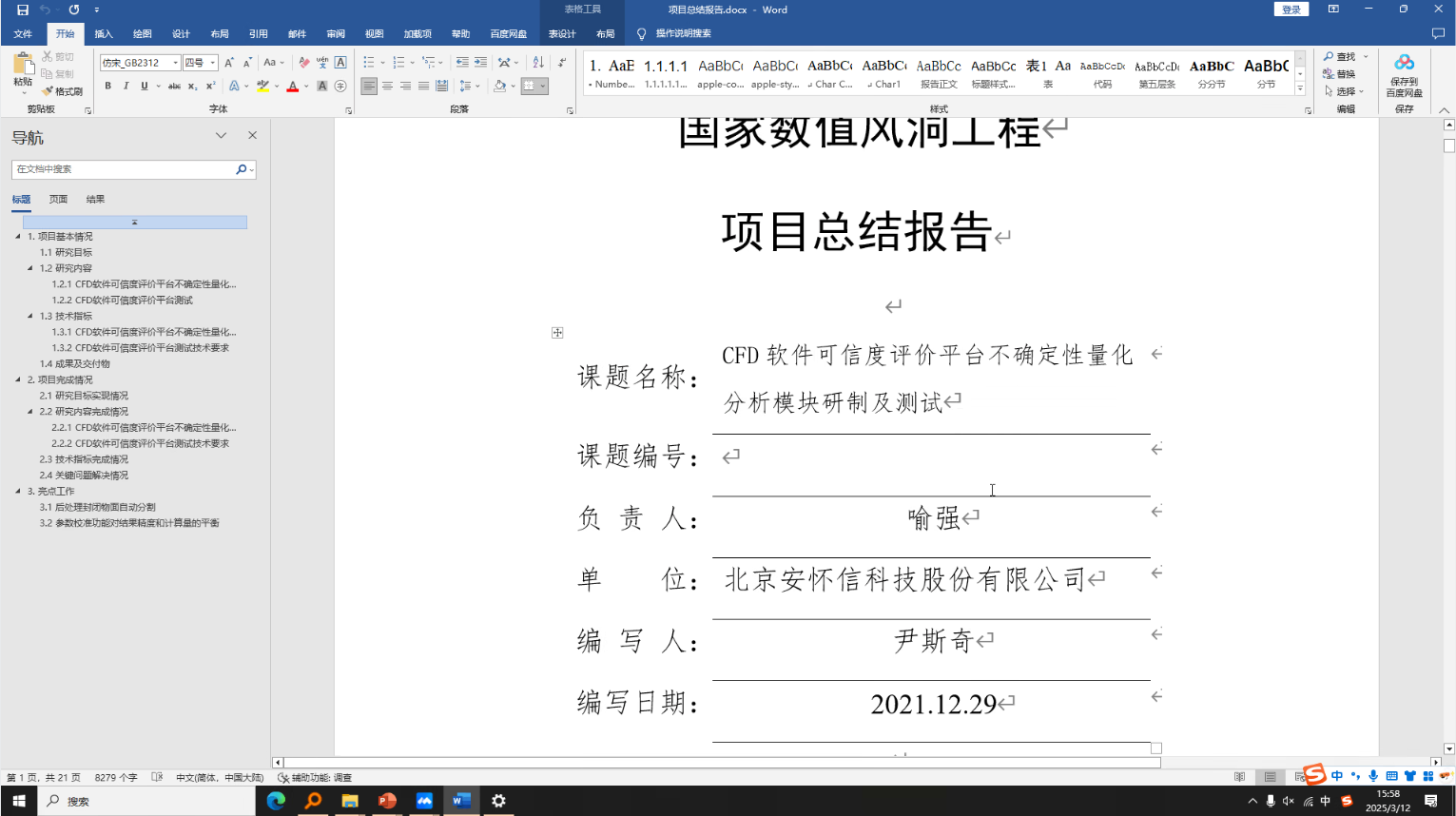Click the red font color button
This screenshot has height=816, width=1456.
(292, 87)
